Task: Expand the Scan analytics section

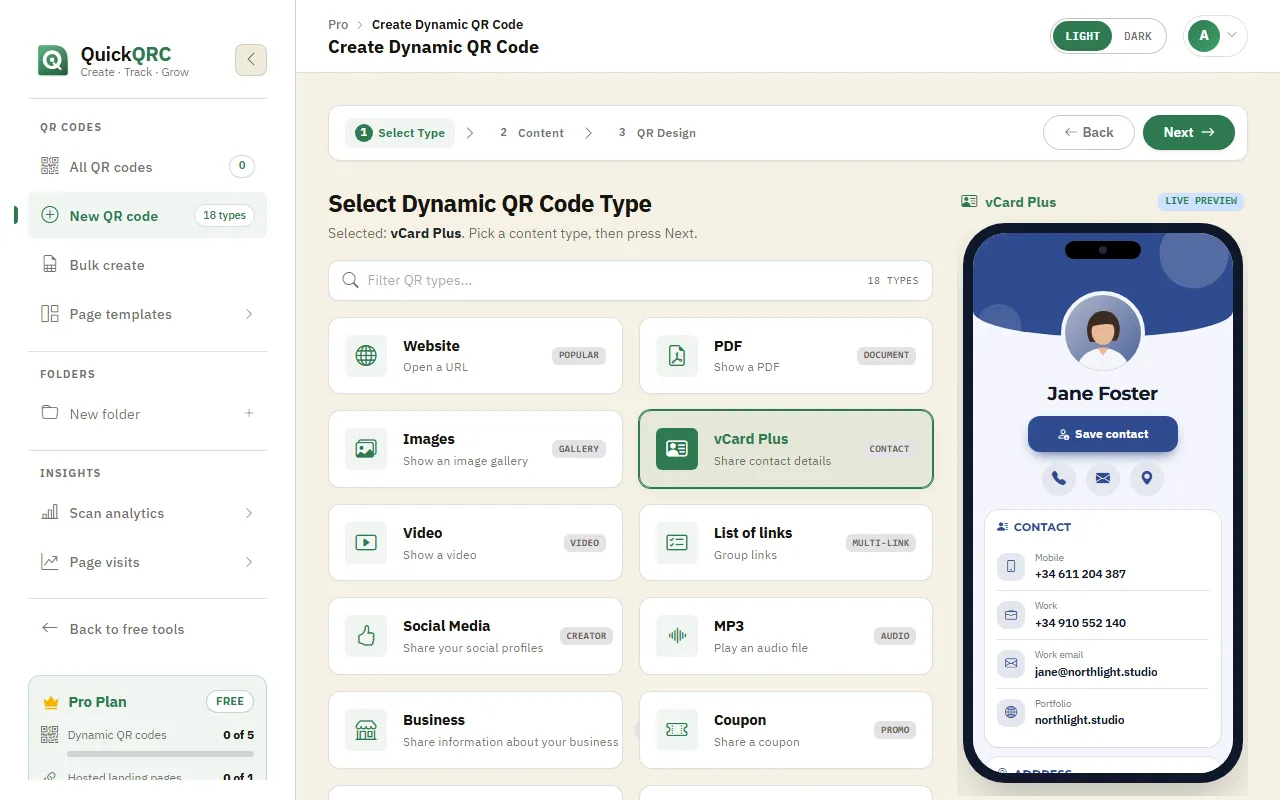Action: (249, 513)
